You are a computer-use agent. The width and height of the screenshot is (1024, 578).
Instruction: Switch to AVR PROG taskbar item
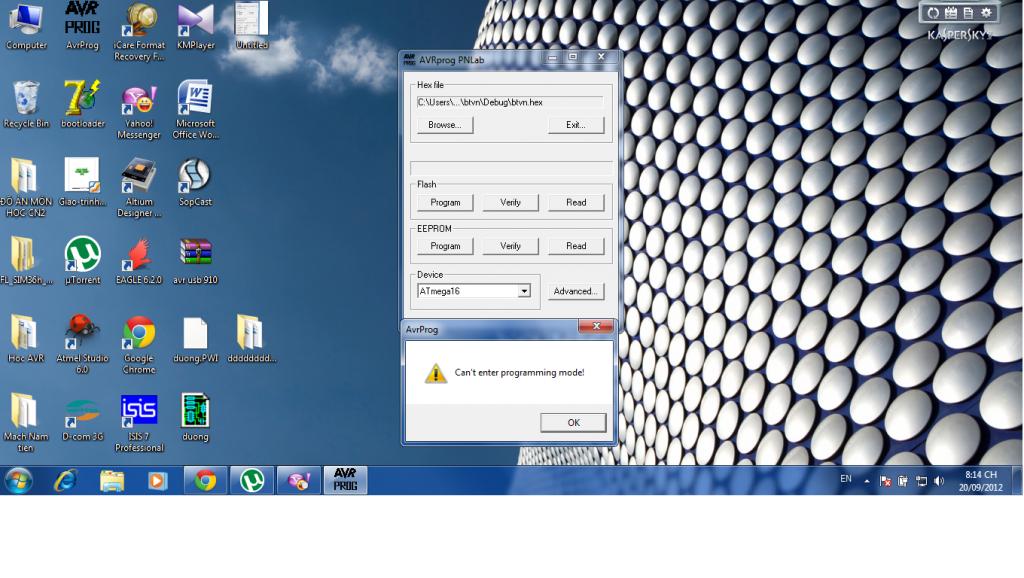[x=345, y=481]
